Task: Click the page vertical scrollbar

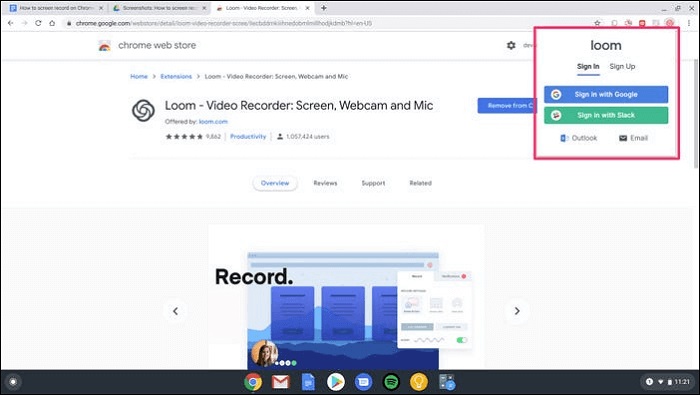Action: coord(696,114)
